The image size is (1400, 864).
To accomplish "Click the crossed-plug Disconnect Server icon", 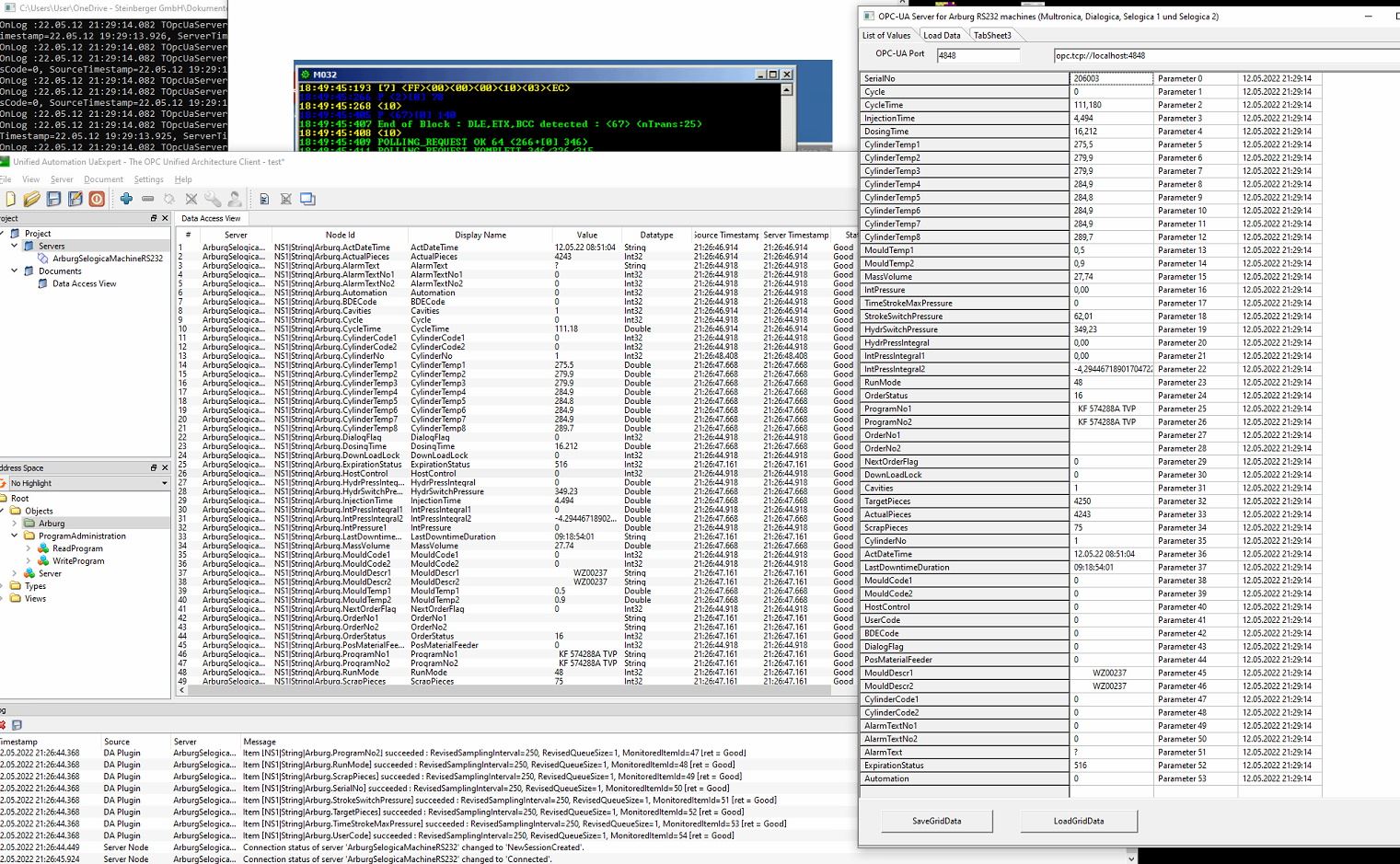I will point(191,199).
